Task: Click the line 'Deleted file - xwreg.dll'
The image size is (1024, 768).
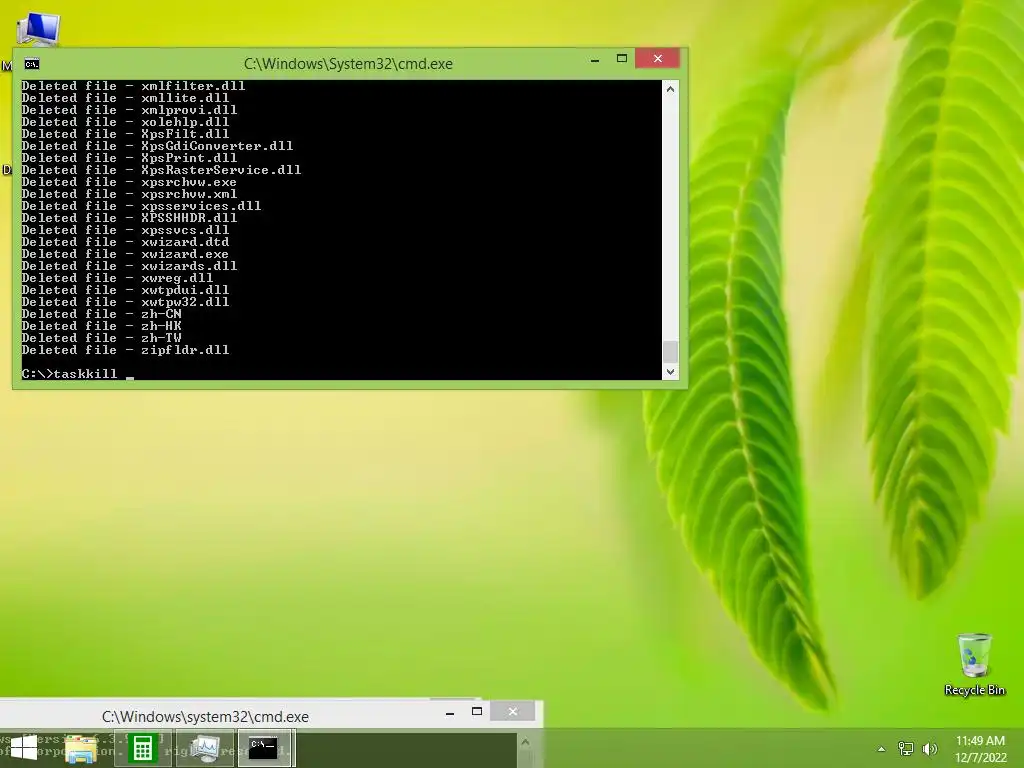Action: [118, 278]
